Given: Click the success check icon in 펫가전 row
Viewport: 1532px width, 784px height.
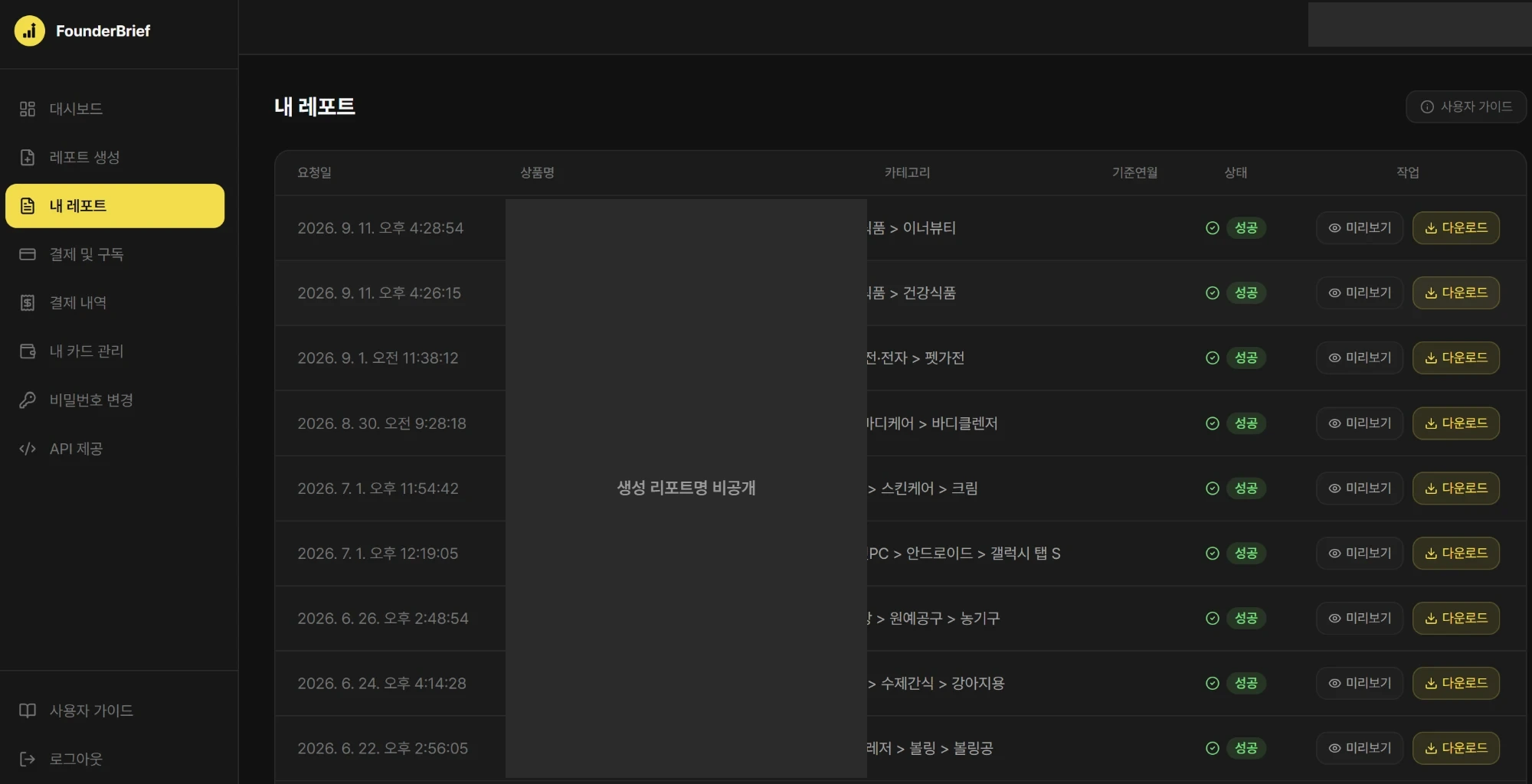Looking at the screenshot, I should pos(1213,358).
